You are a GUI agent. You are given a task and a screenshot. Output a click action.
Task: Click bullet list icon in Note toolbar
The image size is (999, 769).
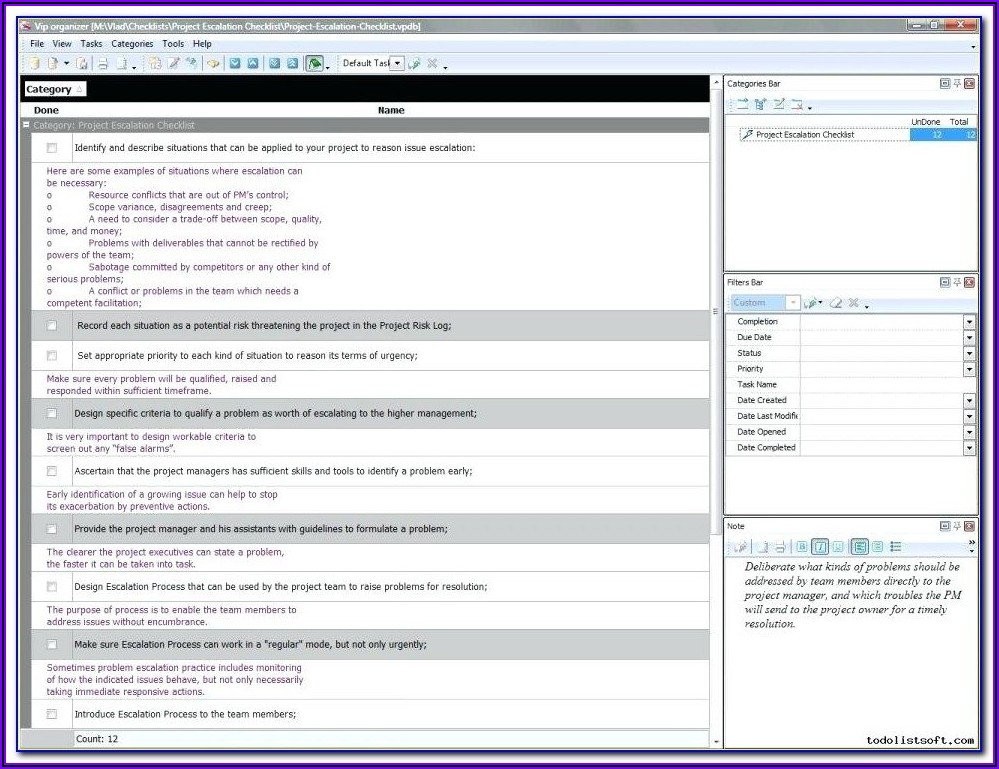click(x=895, y=547)
